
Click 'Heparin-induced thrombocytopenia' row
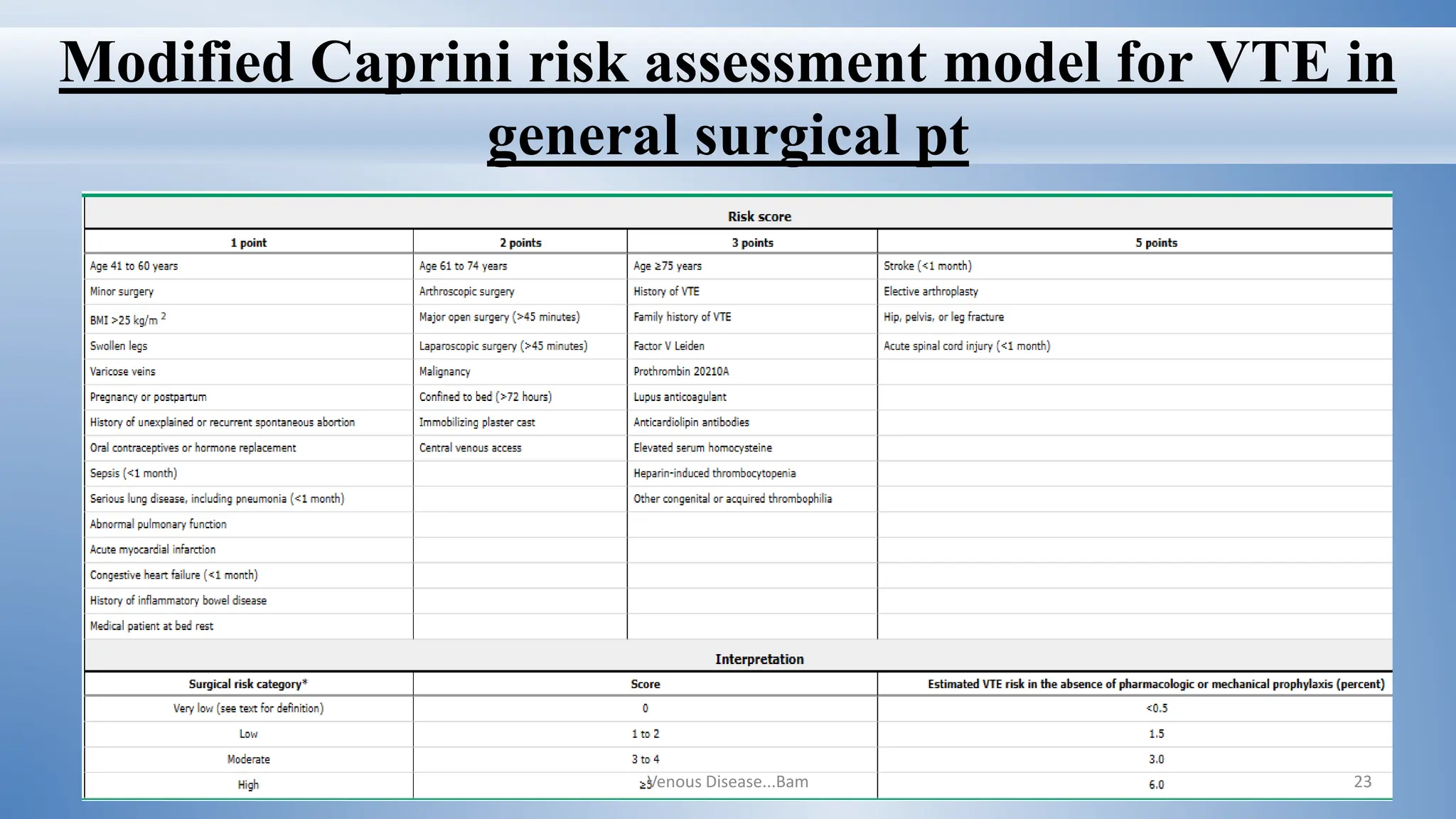click(714, 473)
